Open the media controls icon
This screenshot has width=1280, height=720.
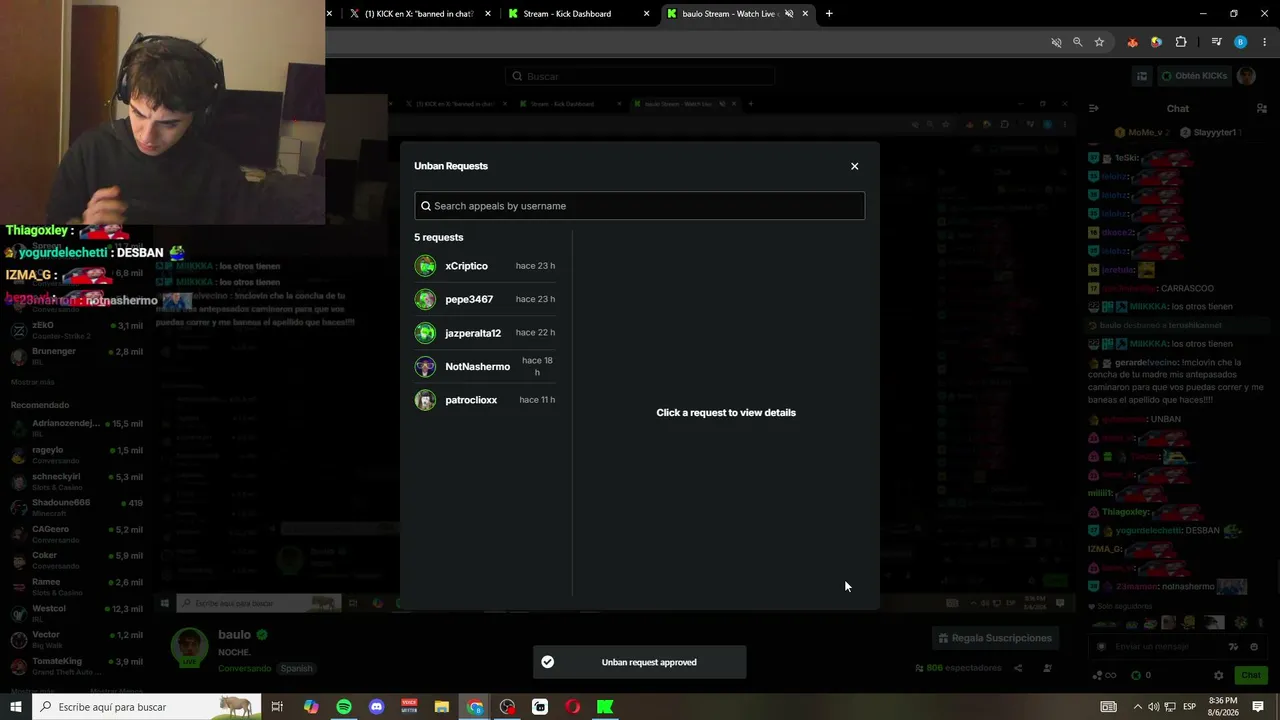point(1216,42)
